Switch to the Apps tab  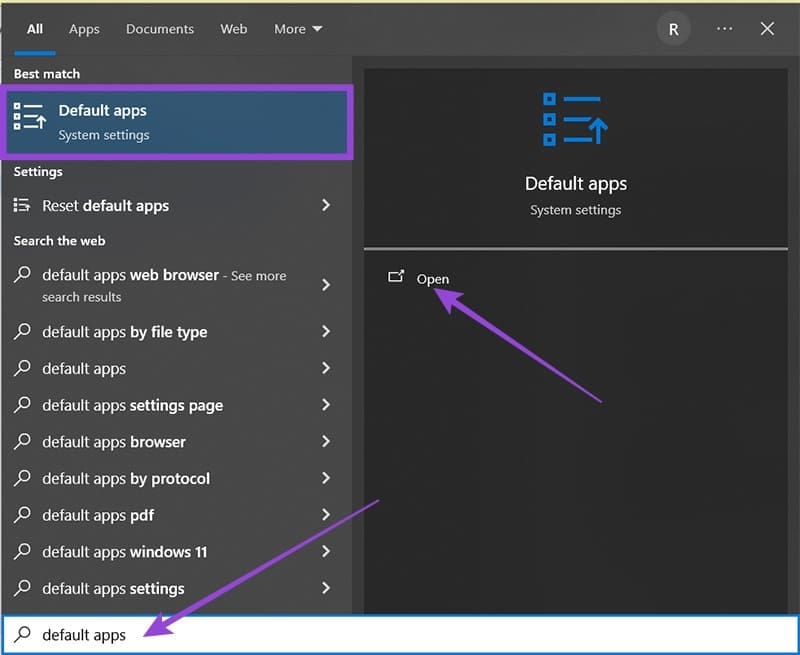pos(84,29)
